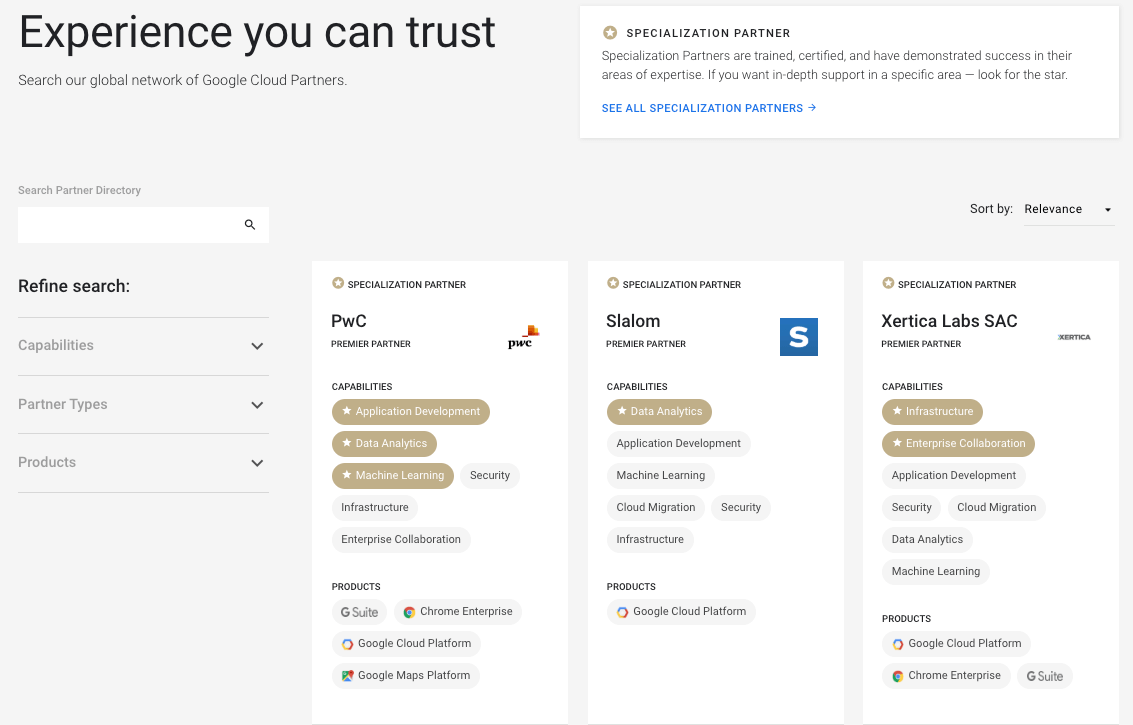Select PwC's starred Data Analytics chip

[384, 444]
